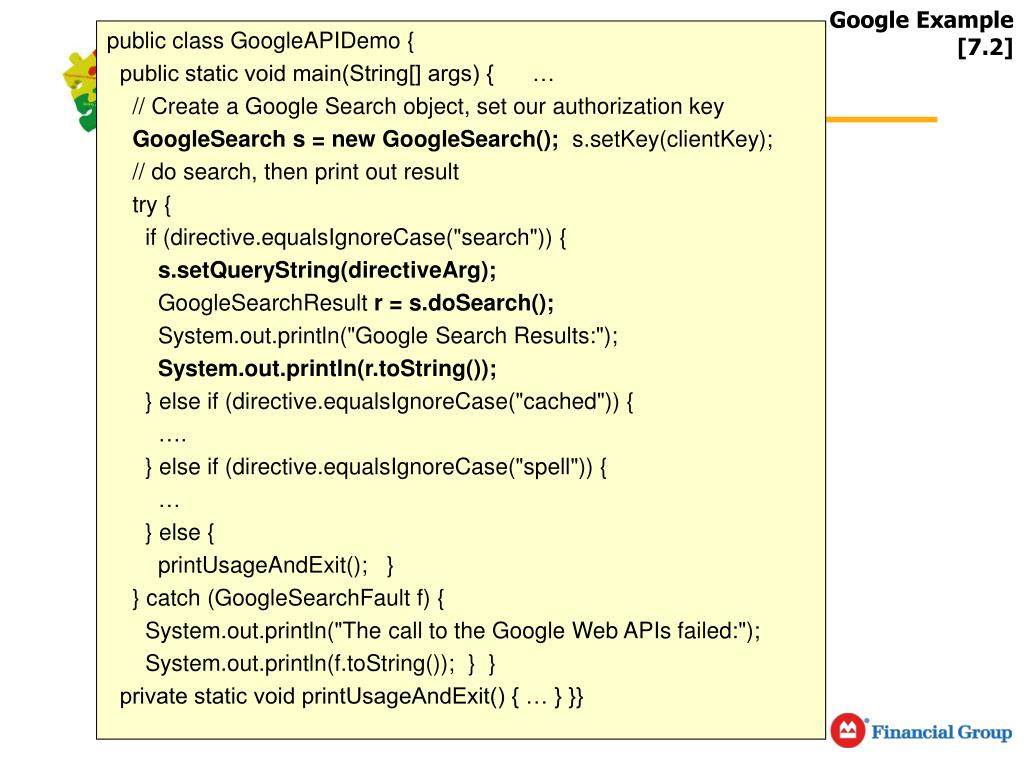Screen dimensions: 1024x768
Task: Click 'public static void main(String[] args) {'
Action: coord(306,74)
